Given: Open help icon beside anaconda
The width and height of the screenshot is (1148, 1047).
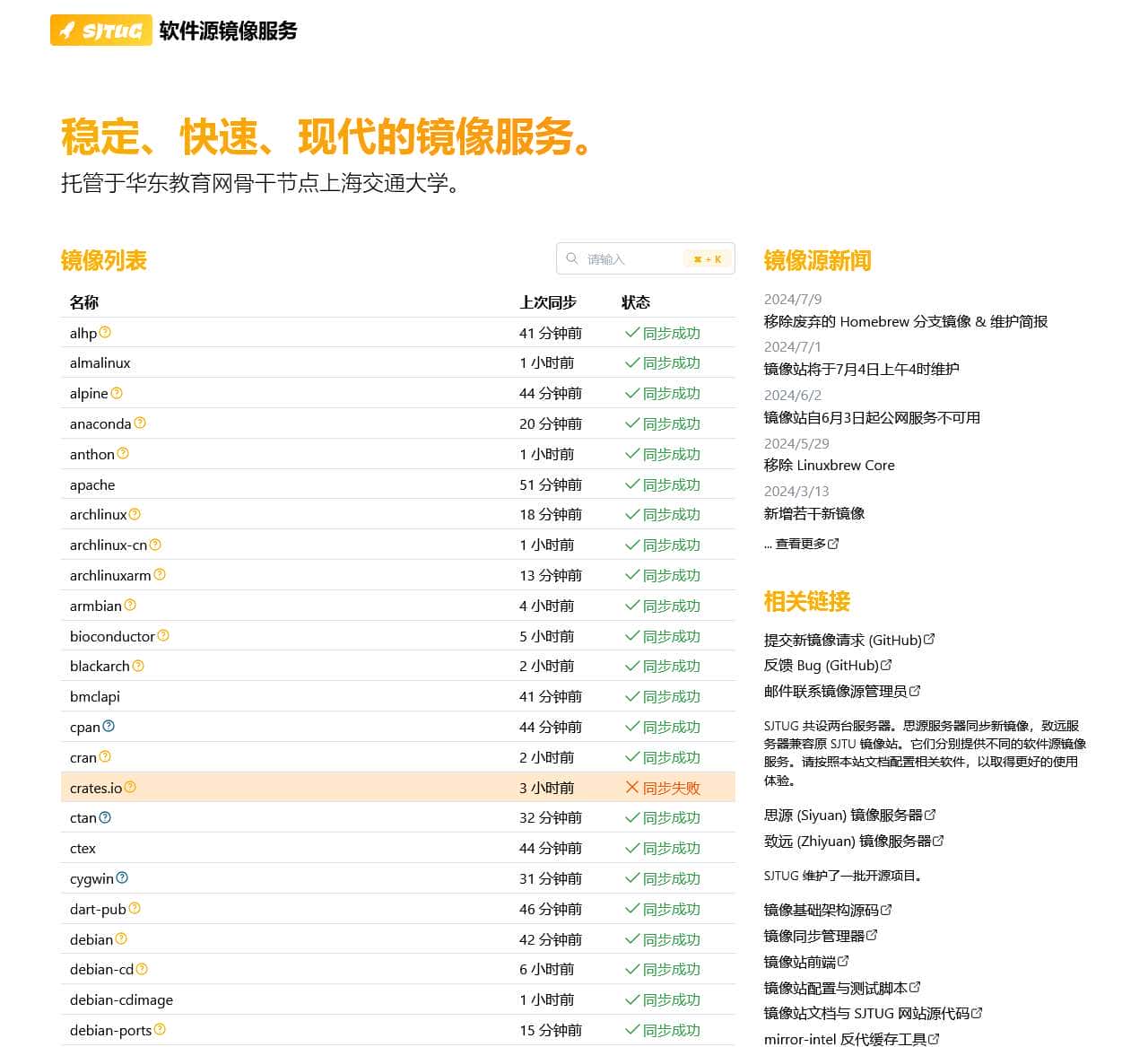Looking at the screenshot, I should pyautogui.click(x=140, y=423).
